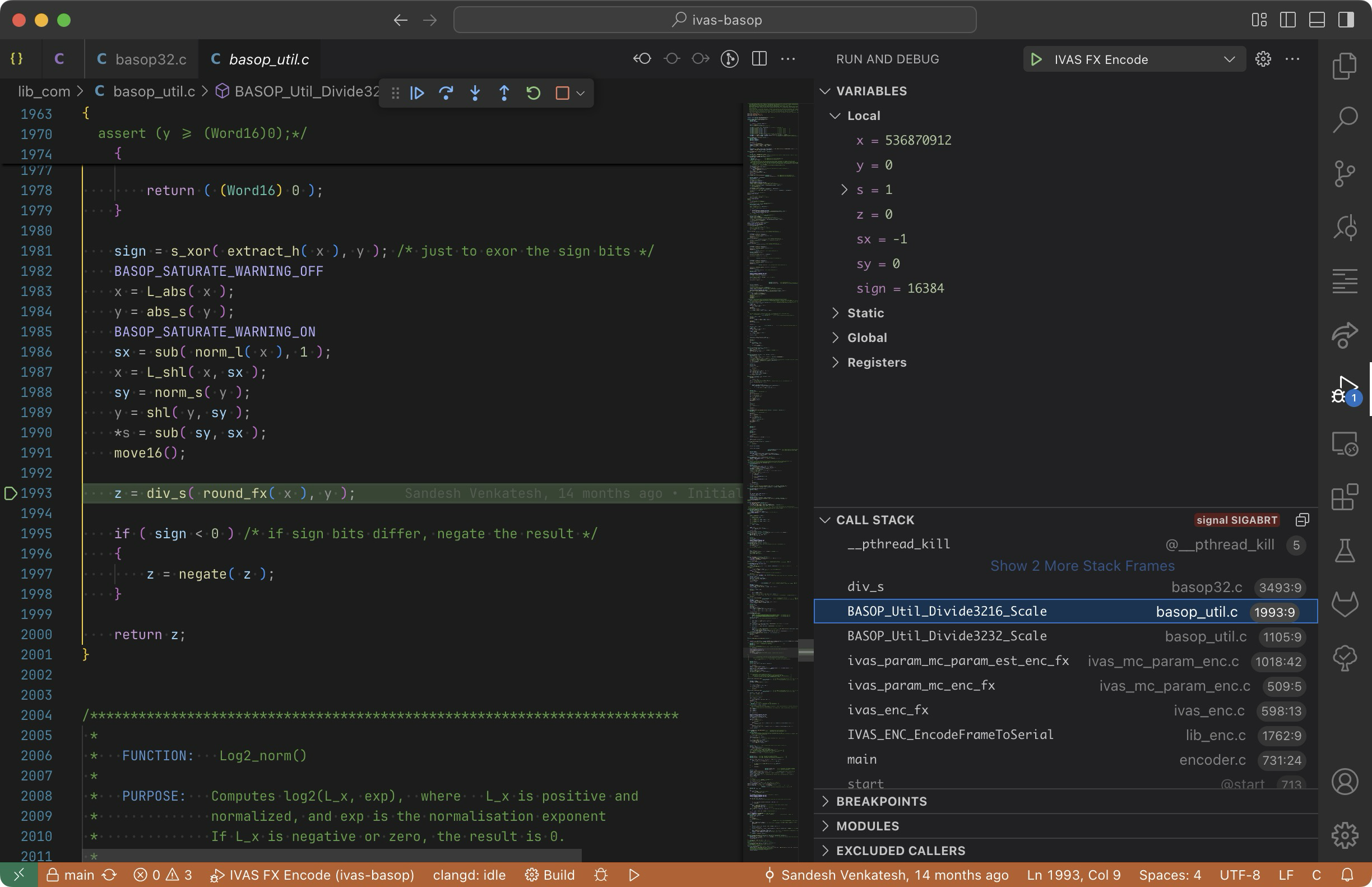The height and width of the screenshot is (887, 1372).
Task: Select the div_s stack frame
Action: coord(865,587)
